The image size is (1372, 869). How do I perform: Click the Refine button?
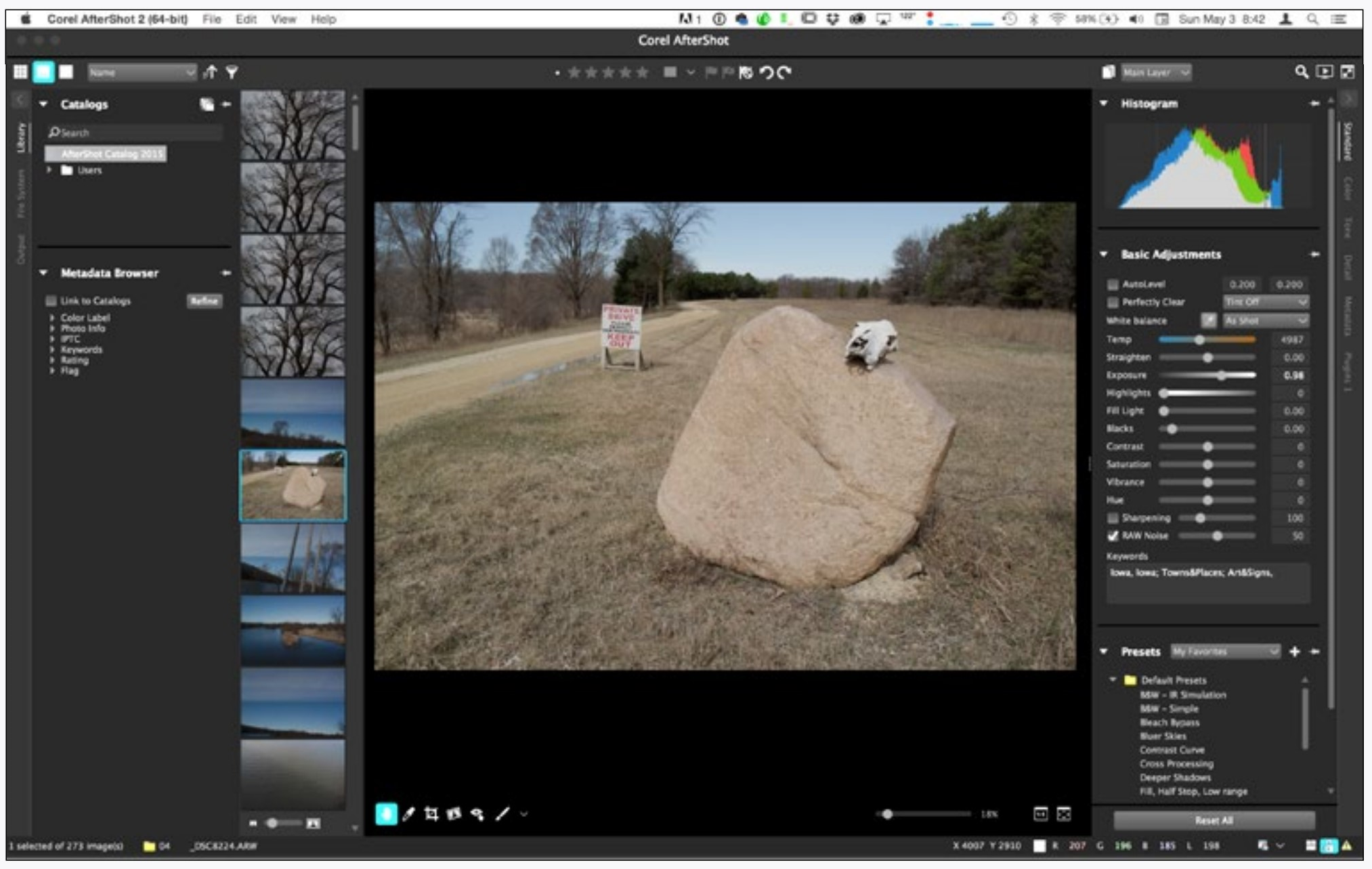coord(204,300)
